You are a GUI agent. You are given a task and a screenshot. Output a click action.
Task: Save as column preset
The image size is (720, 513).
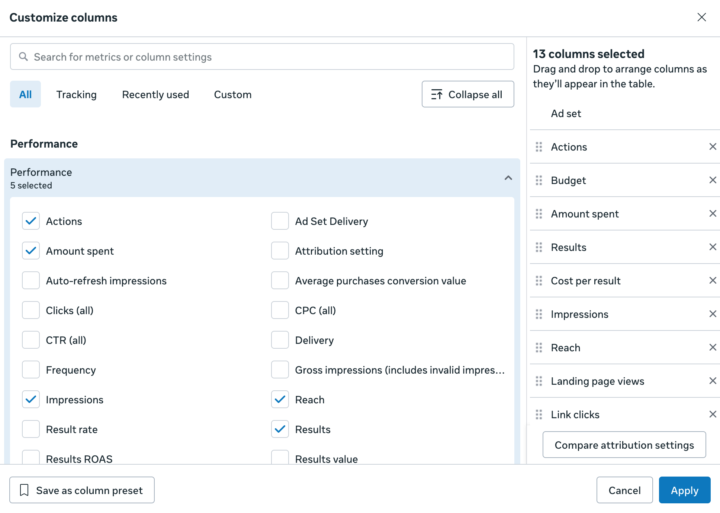click(x=82, y=490)
